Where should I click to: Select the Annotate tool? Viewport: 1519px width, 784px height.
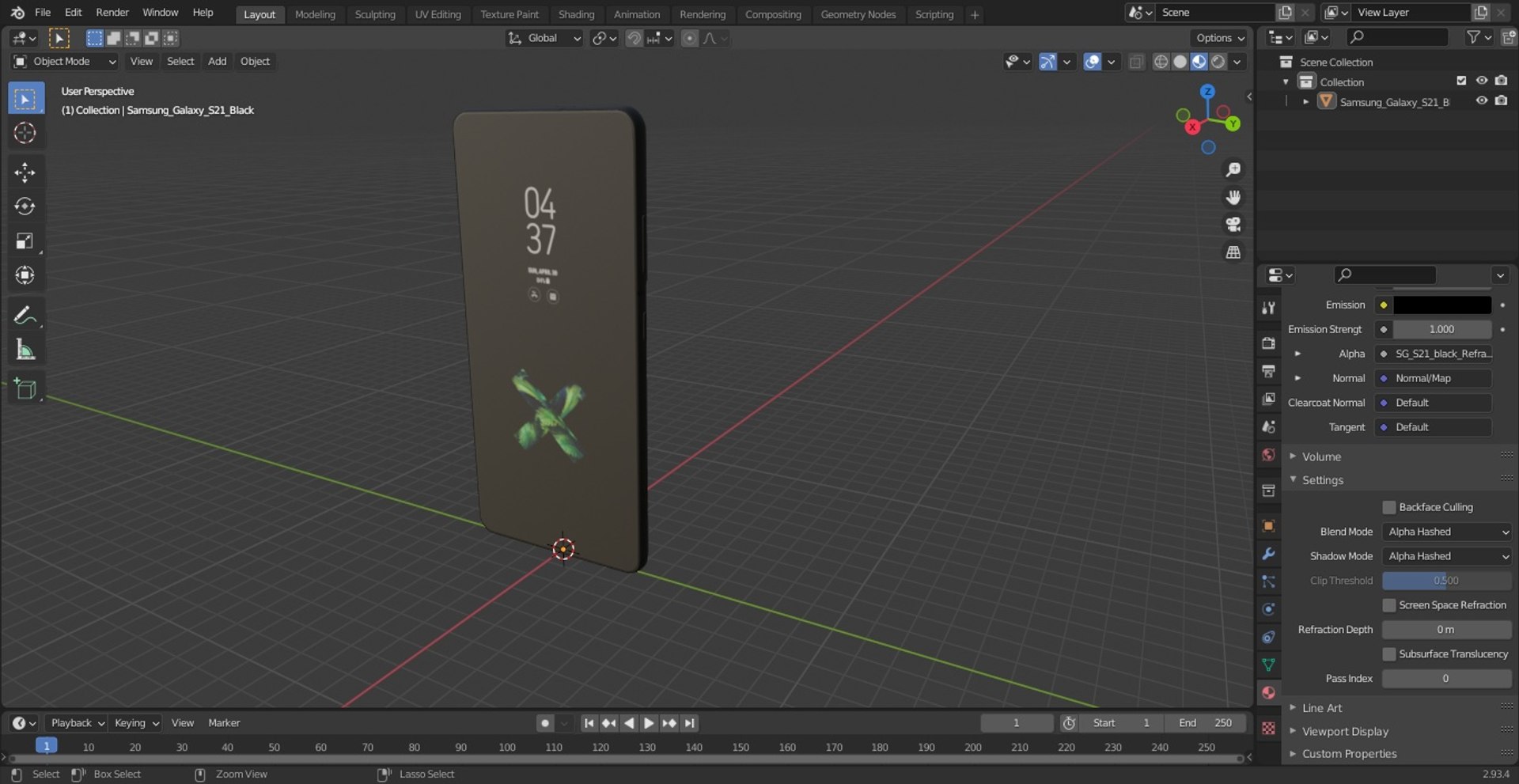[25, 316]
